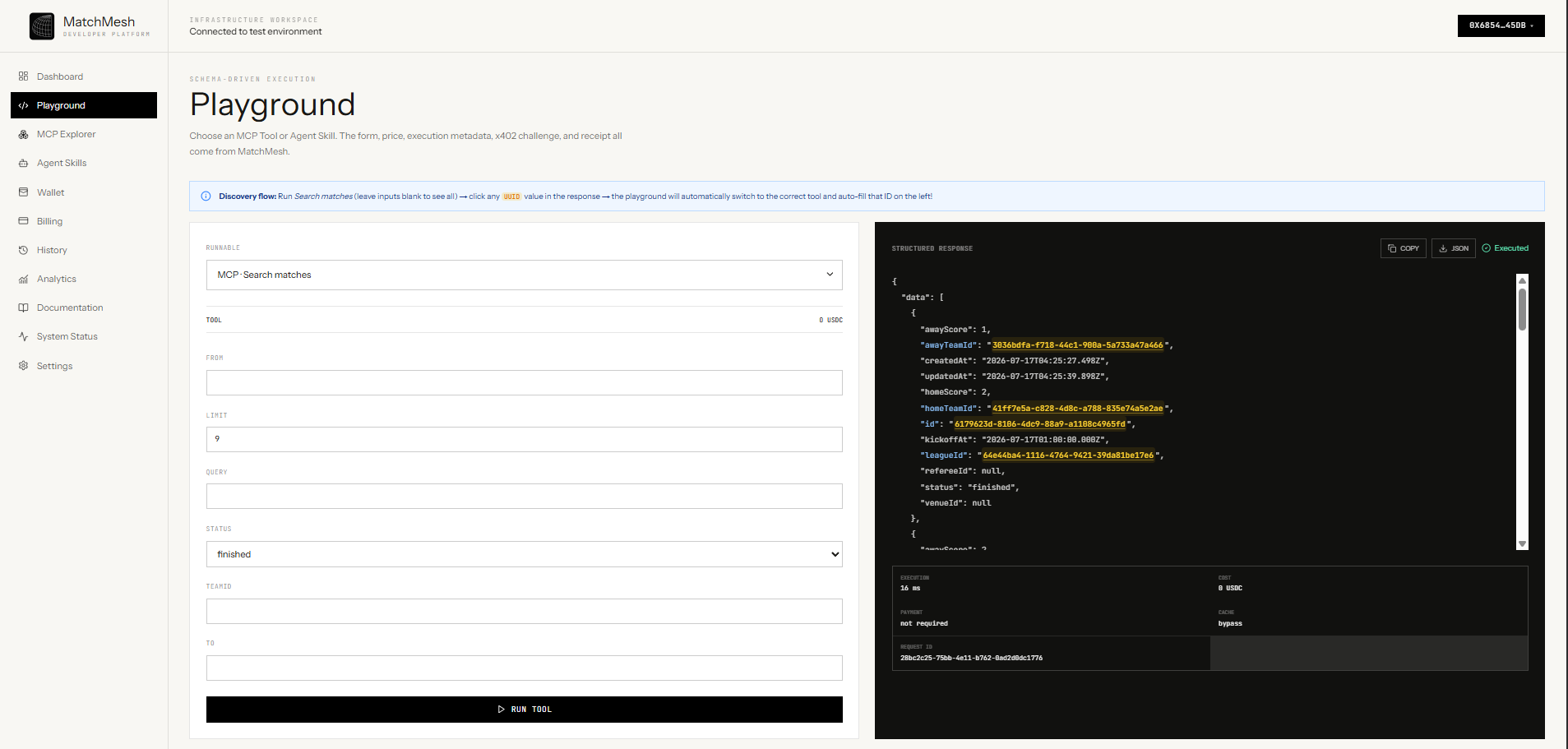Image resolution: width=1568 pixels, height=749 pixels.
Task: Click the response panel scrollbar thumb
Action: tap(1522, 309)
